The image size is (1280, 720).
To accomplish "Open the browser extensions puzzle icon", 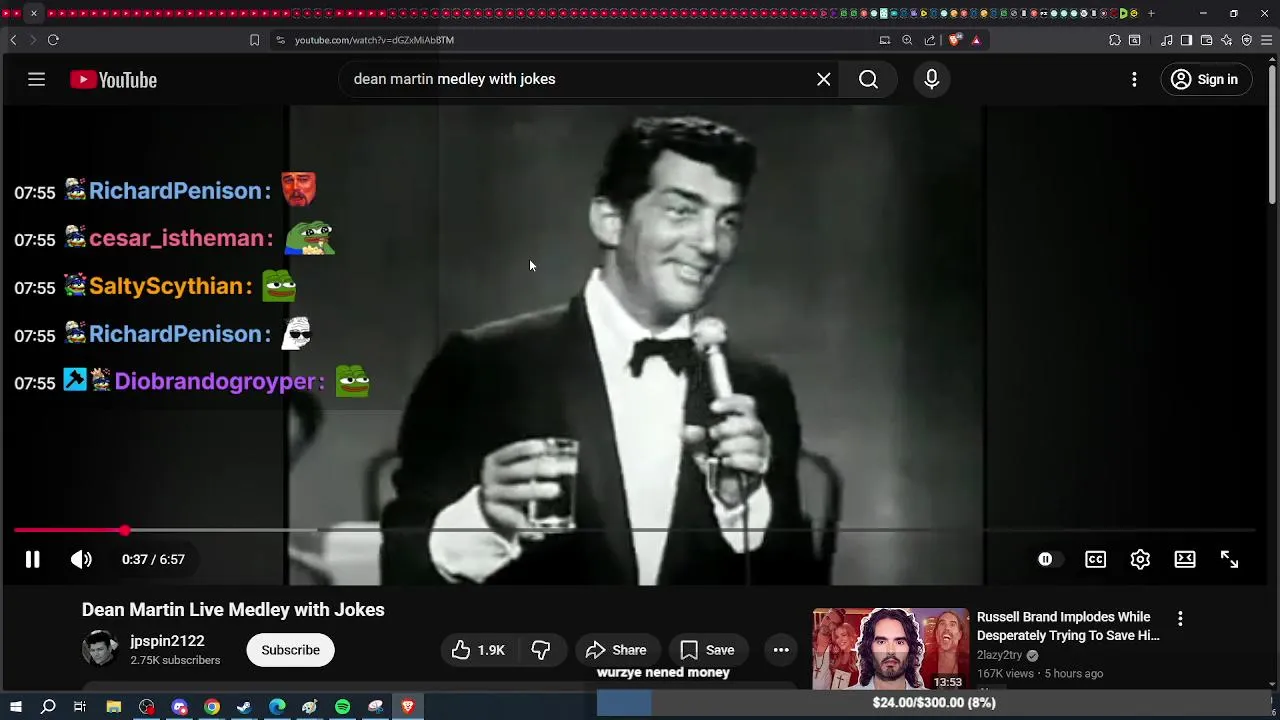I will point(1115,40).
